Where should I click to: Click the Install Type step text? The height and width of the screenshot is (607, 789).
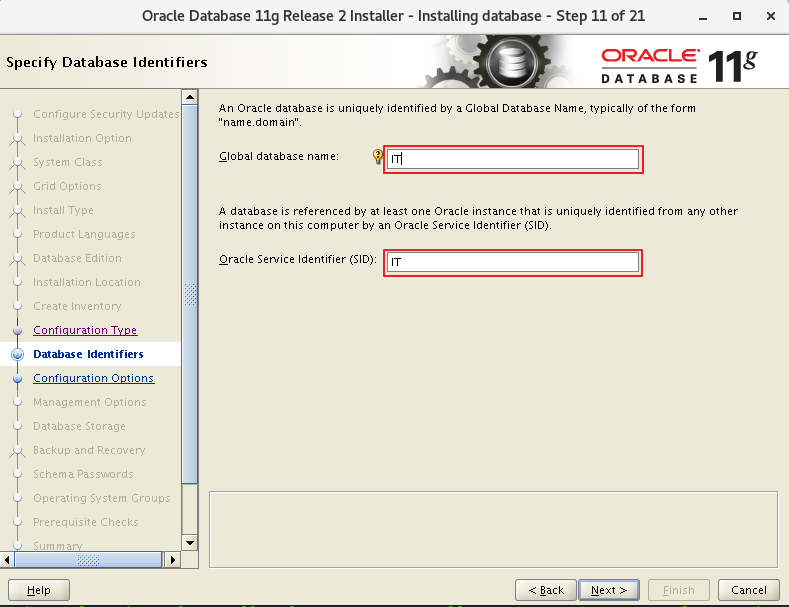[63, 210]
